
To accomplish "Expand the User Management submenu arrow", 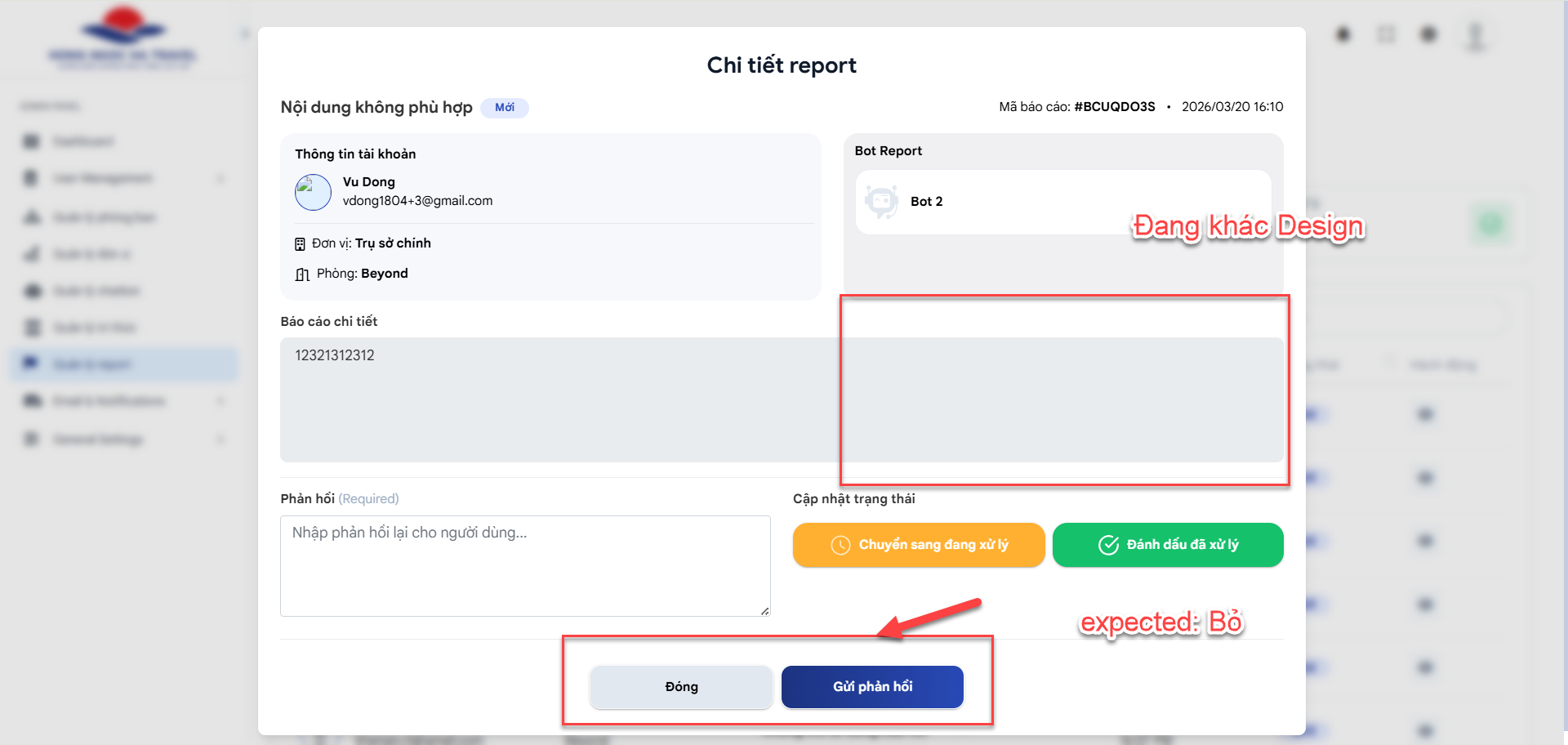I will click(220, 178).
